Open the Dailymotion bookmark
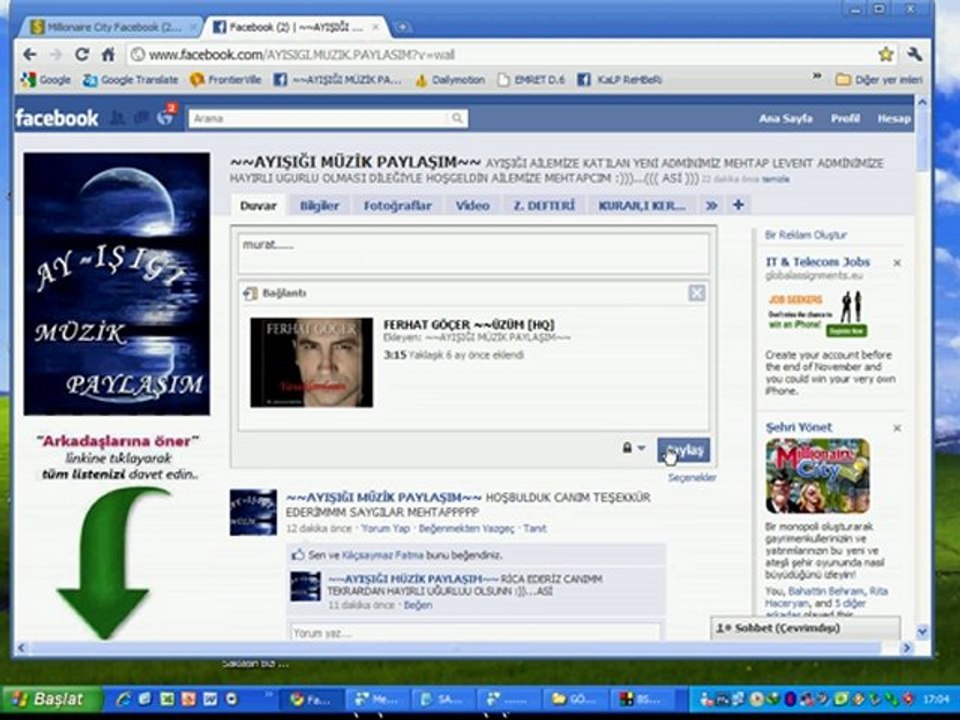The image size is (960, 720). 450,80
